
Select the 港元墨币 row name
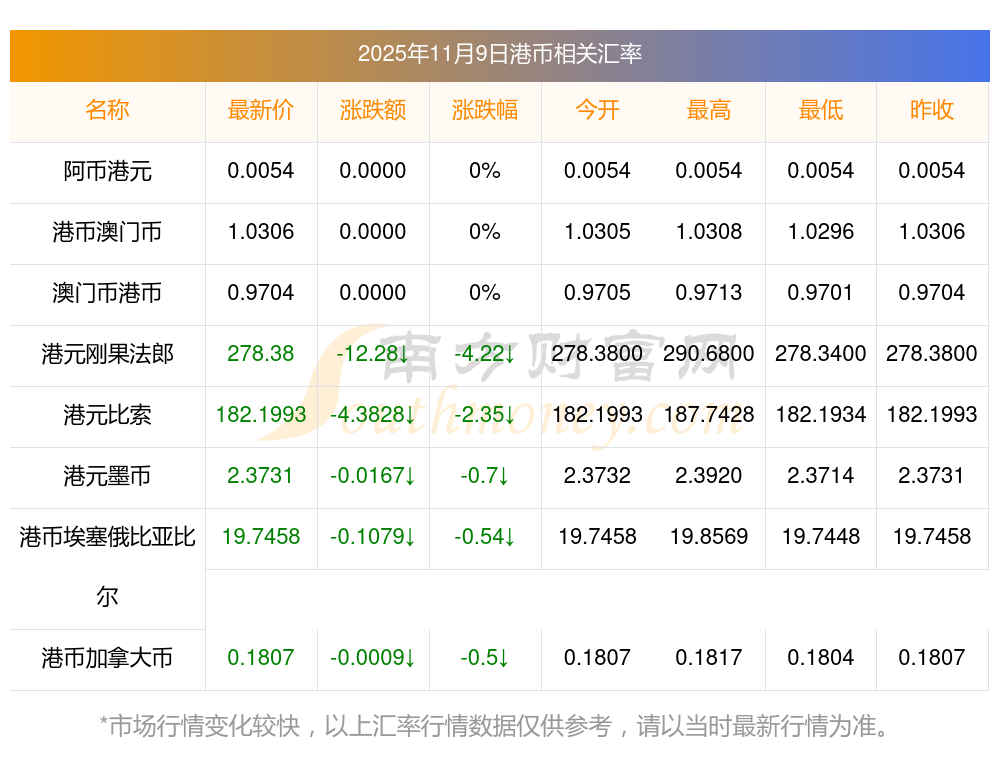107,476
